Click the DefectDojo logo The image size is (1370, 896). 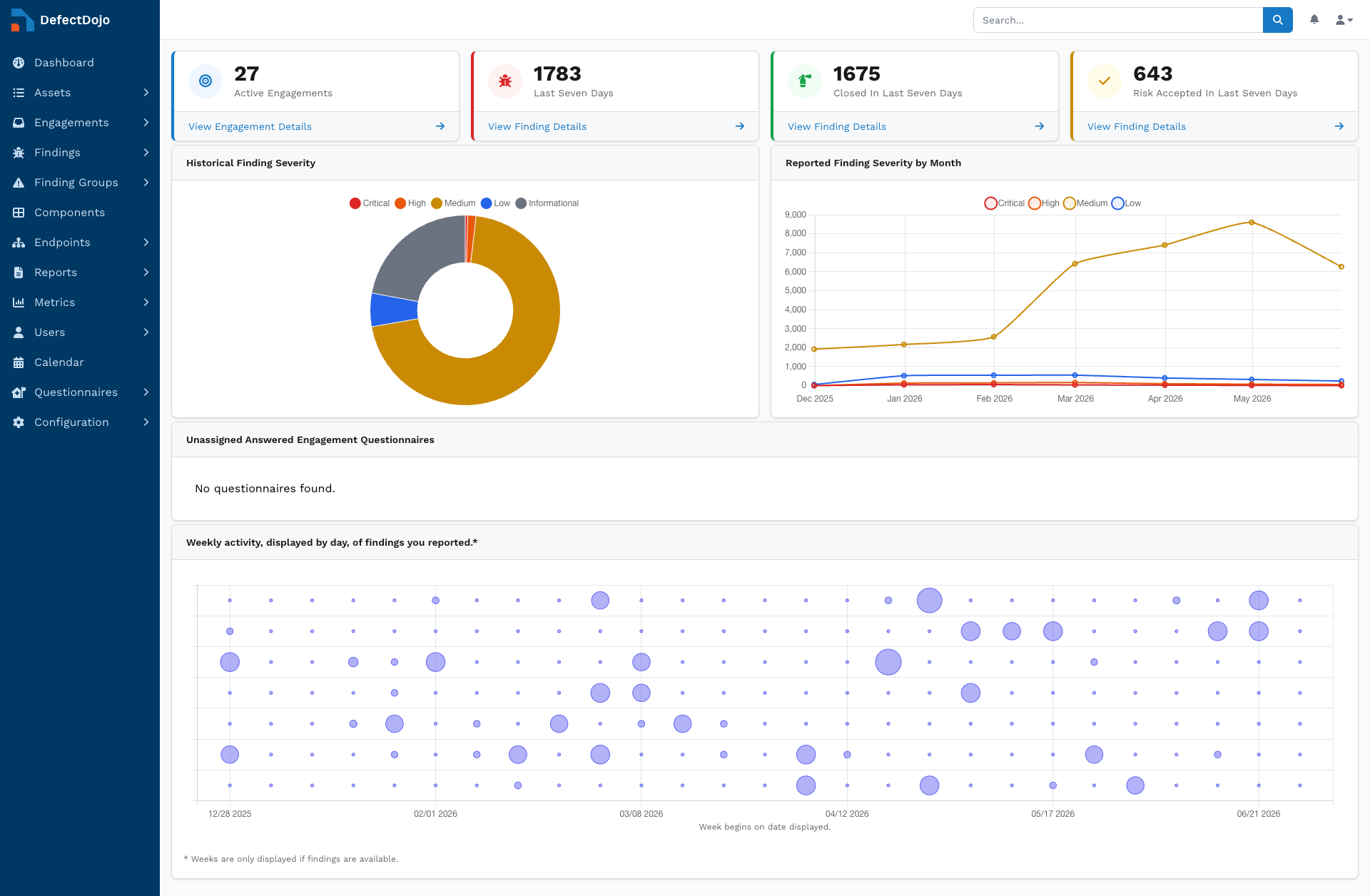(61, 20)
